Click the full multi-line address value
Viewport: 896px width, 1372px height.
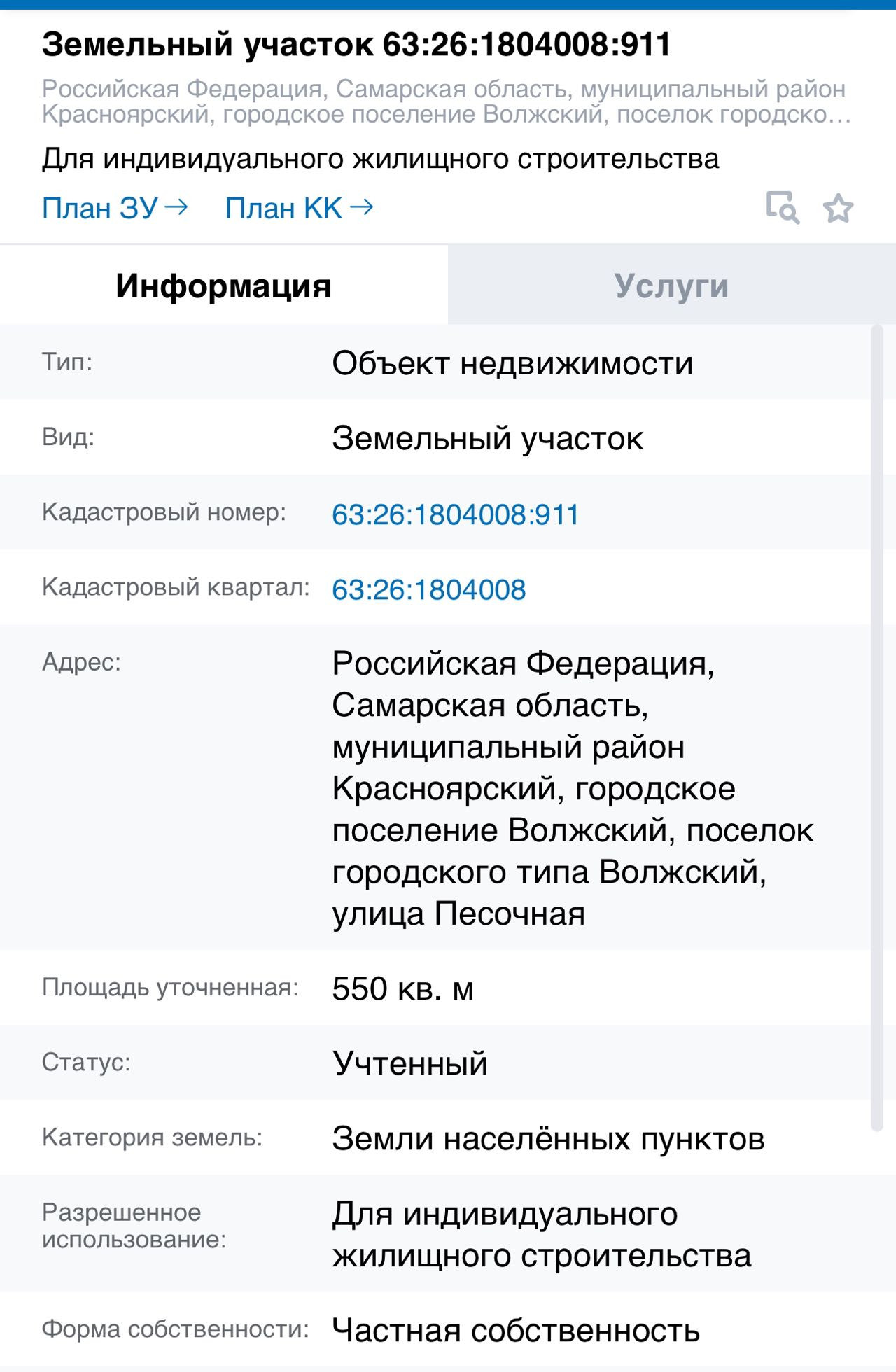pyautogui.click(x=572, y=788)
